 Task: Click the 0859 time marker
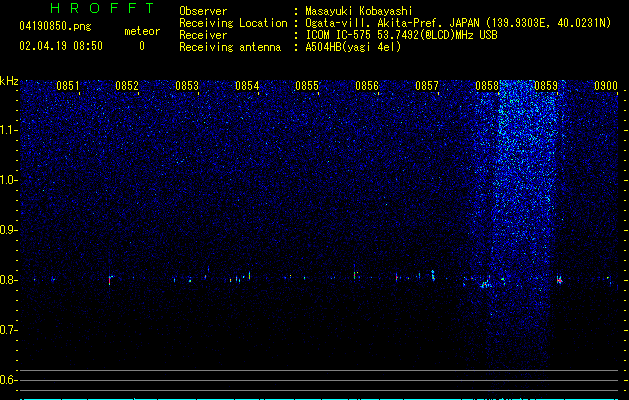(x=546, y=86)
